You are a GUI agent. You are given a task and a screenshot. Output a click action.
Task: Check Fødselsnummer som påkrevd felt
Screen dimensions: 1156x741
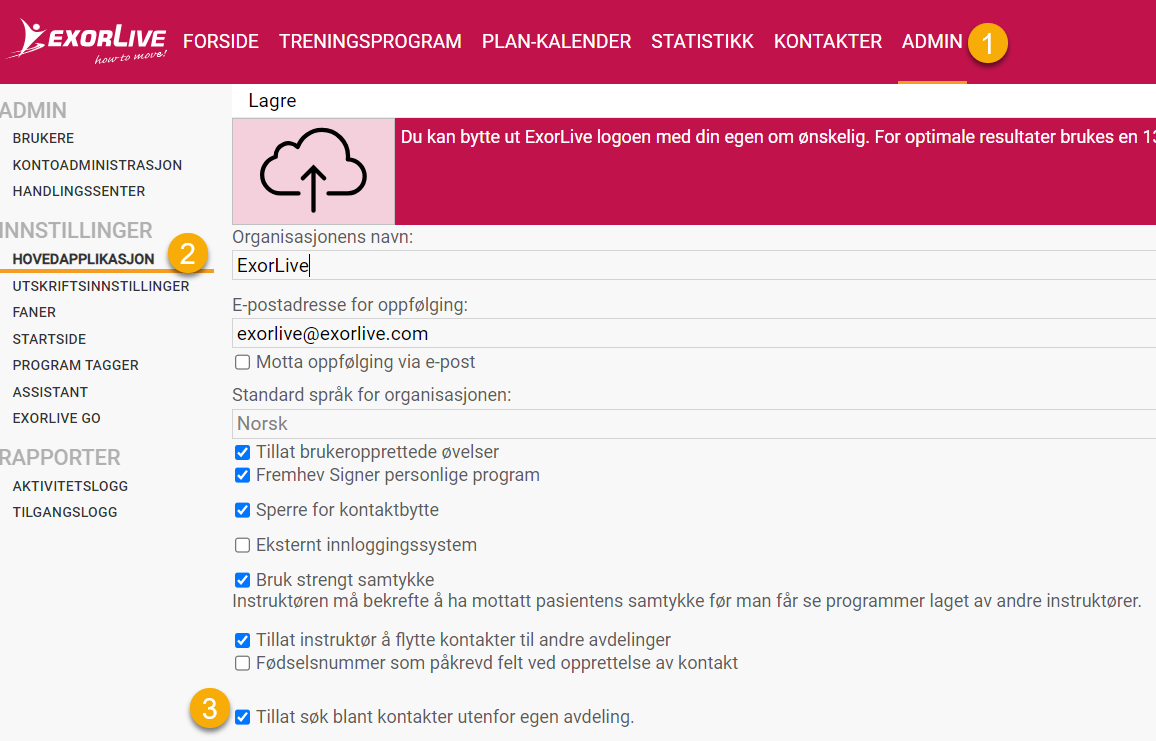[x=243, y=664]
